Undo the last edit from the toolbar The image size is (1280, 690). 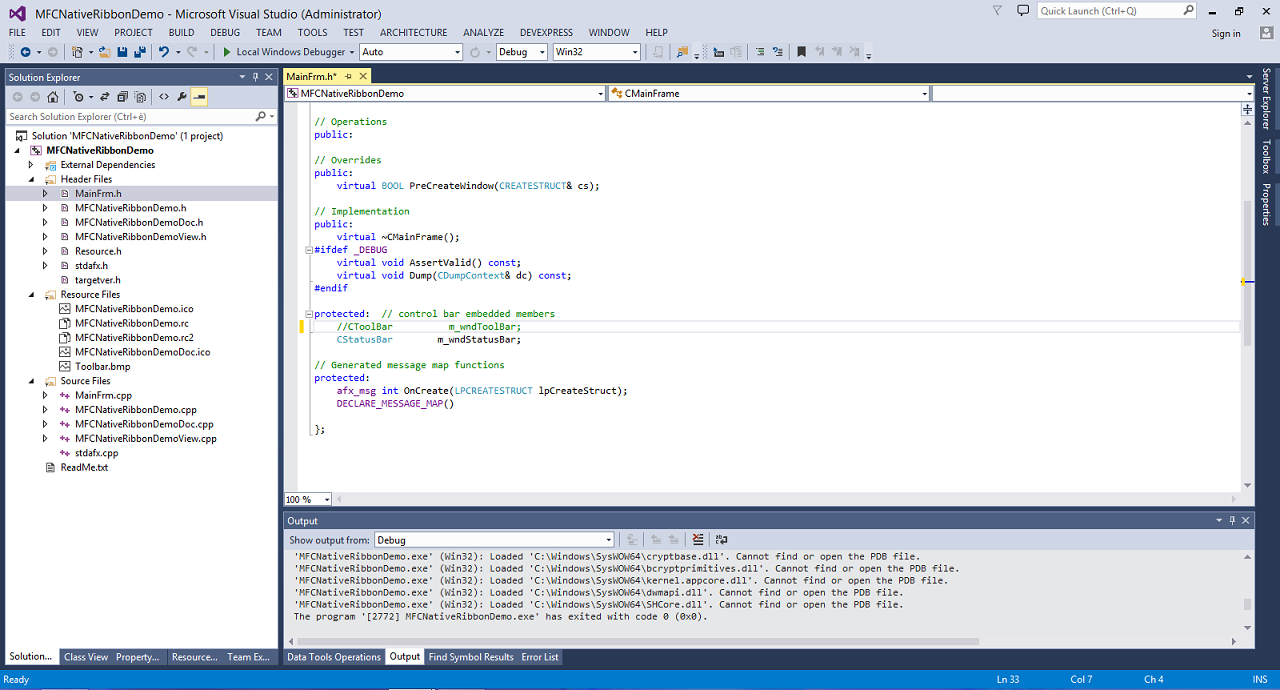pyautogui.click(x=164, y=52)
